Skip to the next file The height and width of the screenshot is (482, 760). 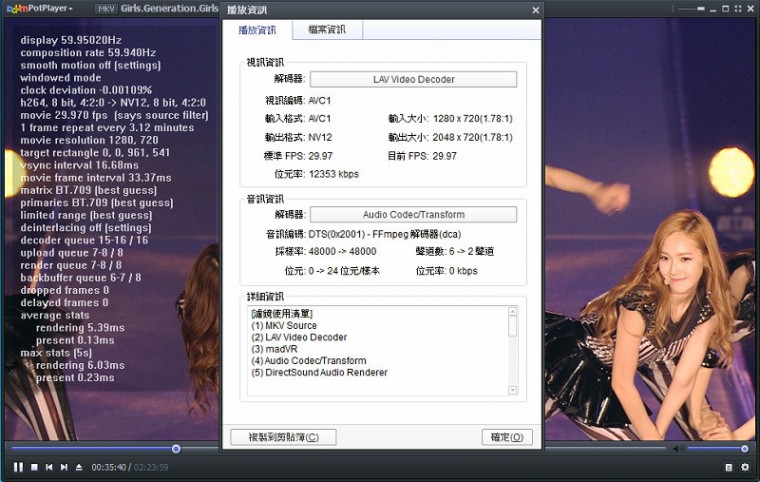click(x=64, y=467)
